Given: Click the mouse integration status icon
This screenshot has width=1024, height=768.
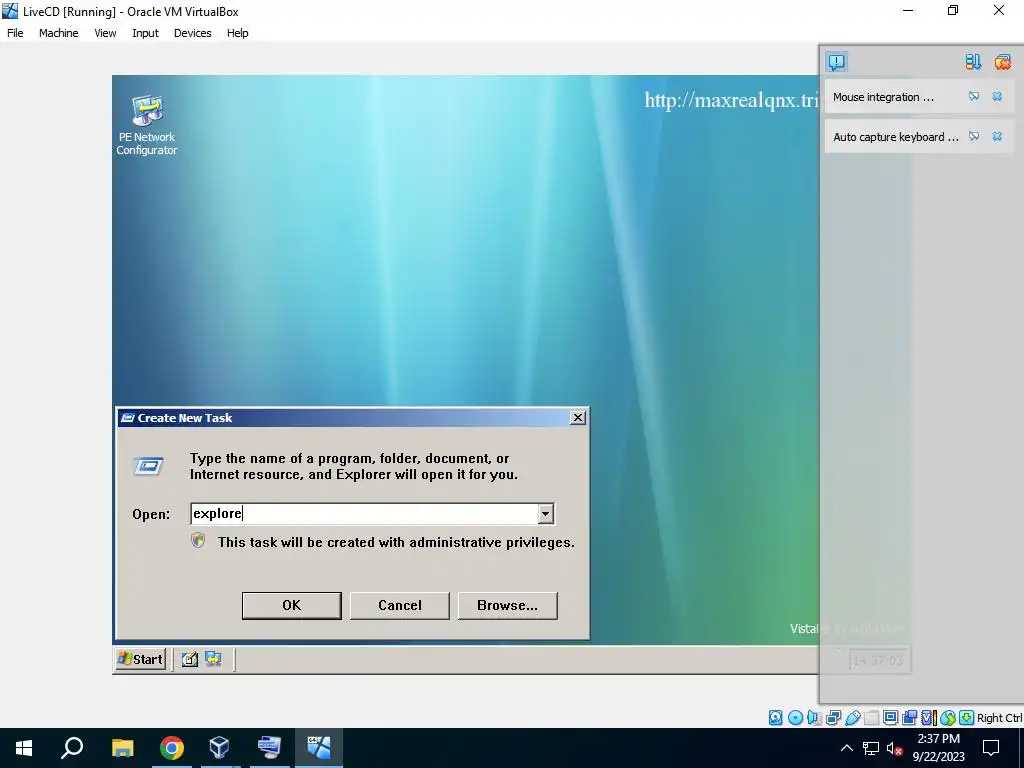Looking at the screenshot, I should click(948, 718).
